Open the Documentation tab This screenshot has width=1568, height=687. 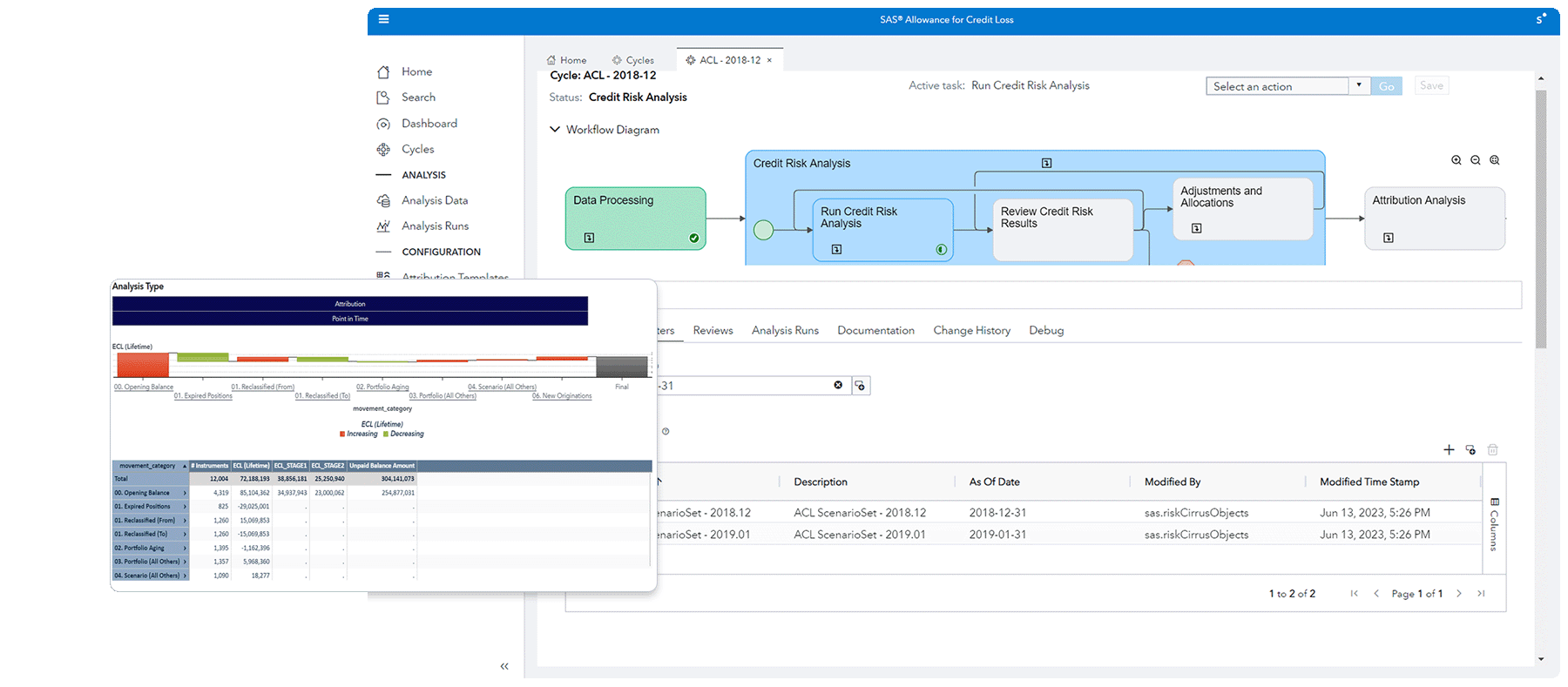point(875,330)
